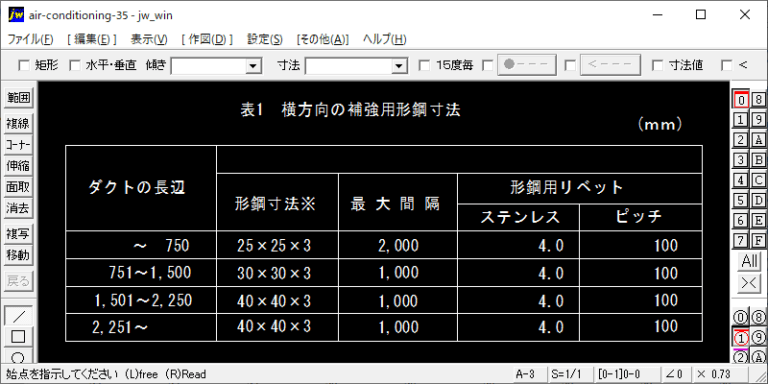The image size is (768, 384).
Task: Pick the 面取 chamfer tool
Action: tap(18, 187)
